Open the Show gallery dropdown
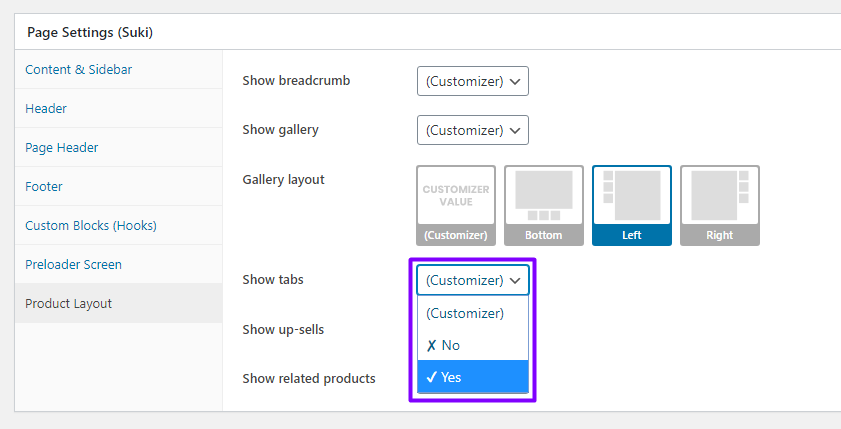 (x=473, y=130)
